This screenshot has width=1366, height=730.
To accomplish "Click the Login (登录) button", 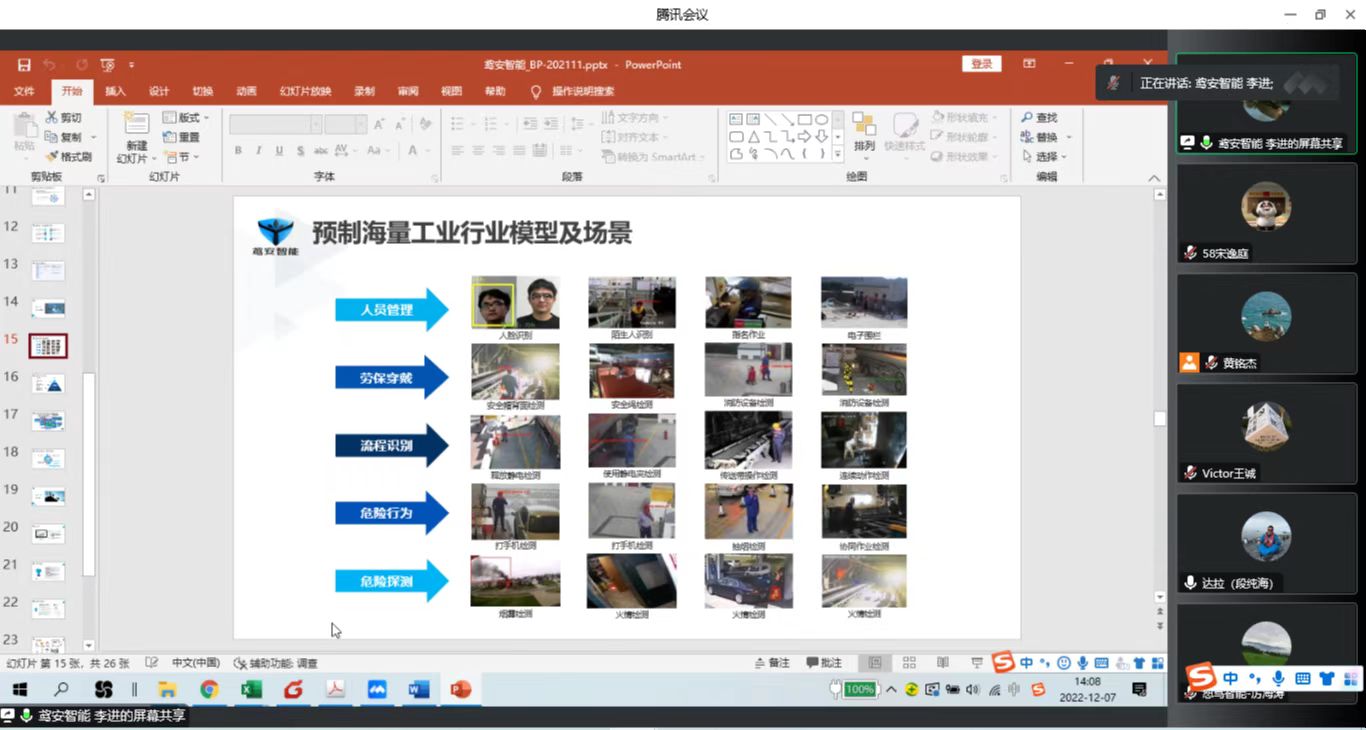I will pos(981,64).
